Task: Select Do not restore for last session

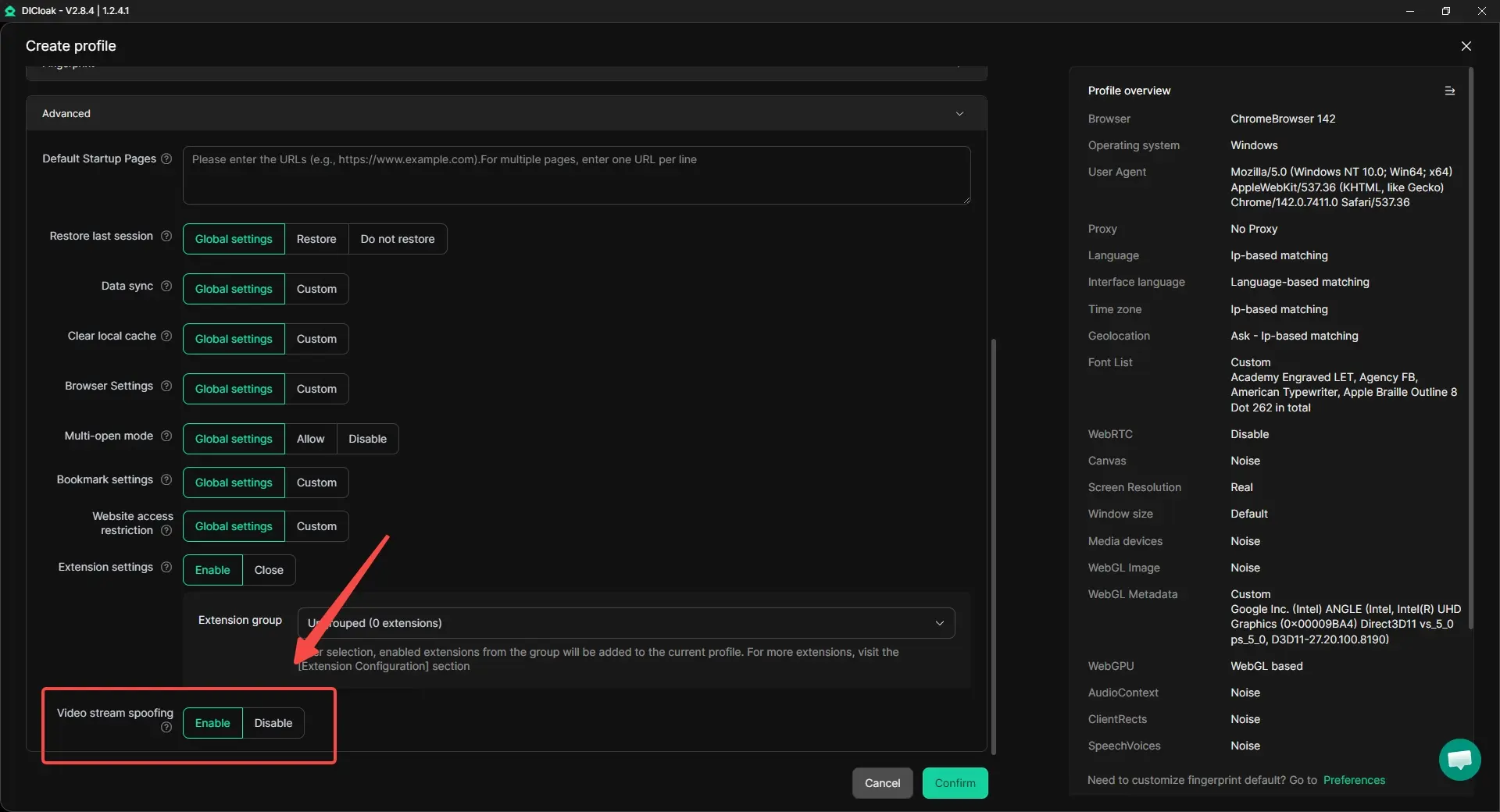Action: point(397,239)
